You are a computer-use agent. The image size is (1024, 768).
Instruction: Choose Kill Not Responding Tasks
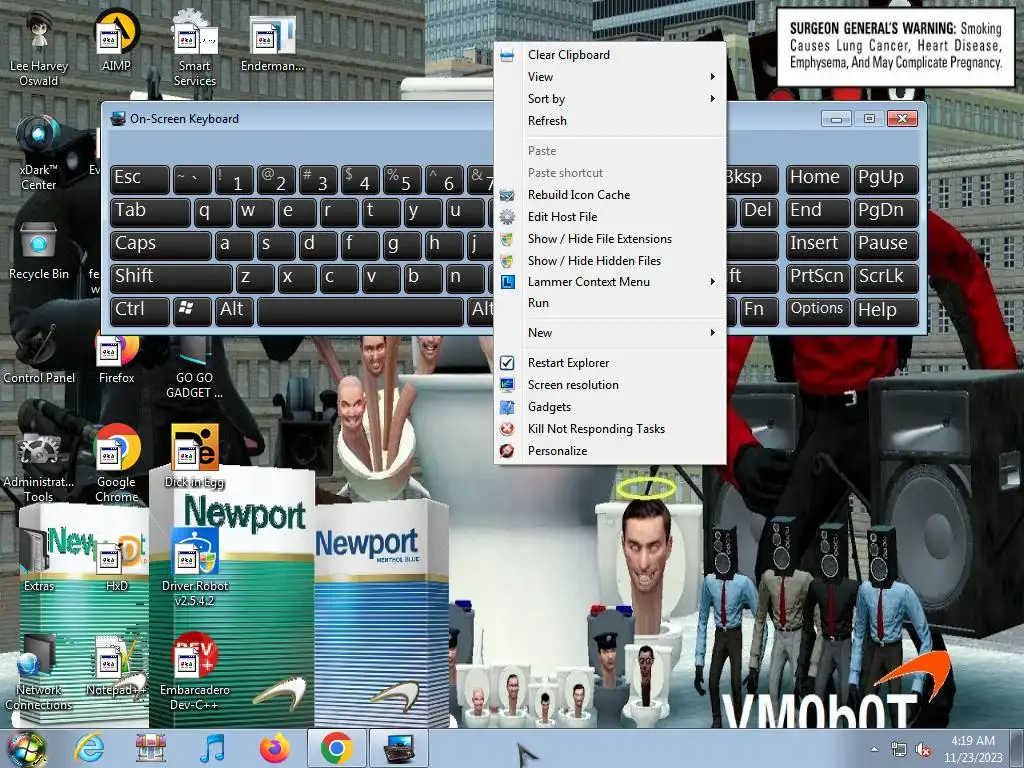tap(611, 429)
